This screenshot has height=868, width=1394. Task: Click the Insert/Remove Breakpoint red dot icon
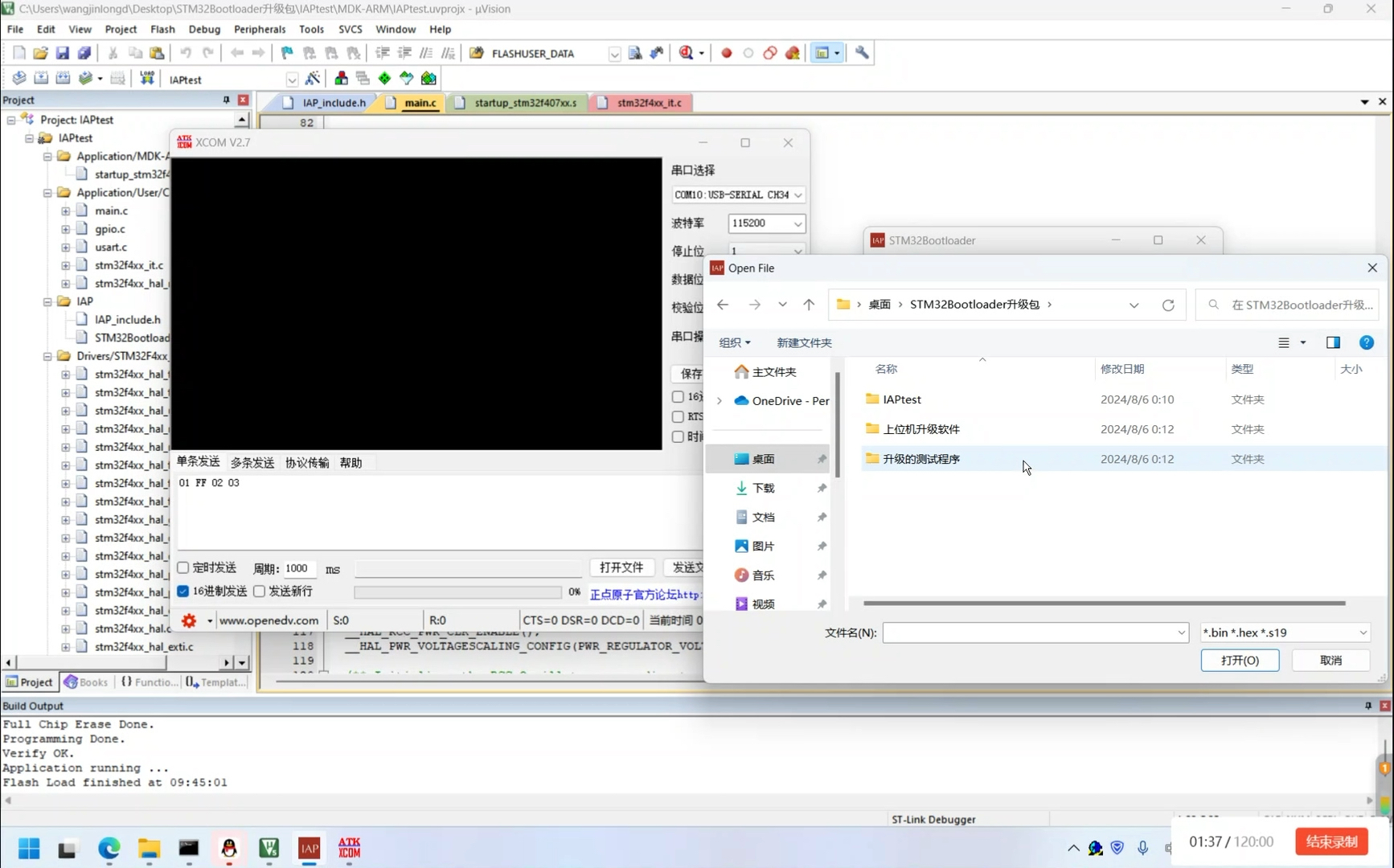(x=727, y=52)
